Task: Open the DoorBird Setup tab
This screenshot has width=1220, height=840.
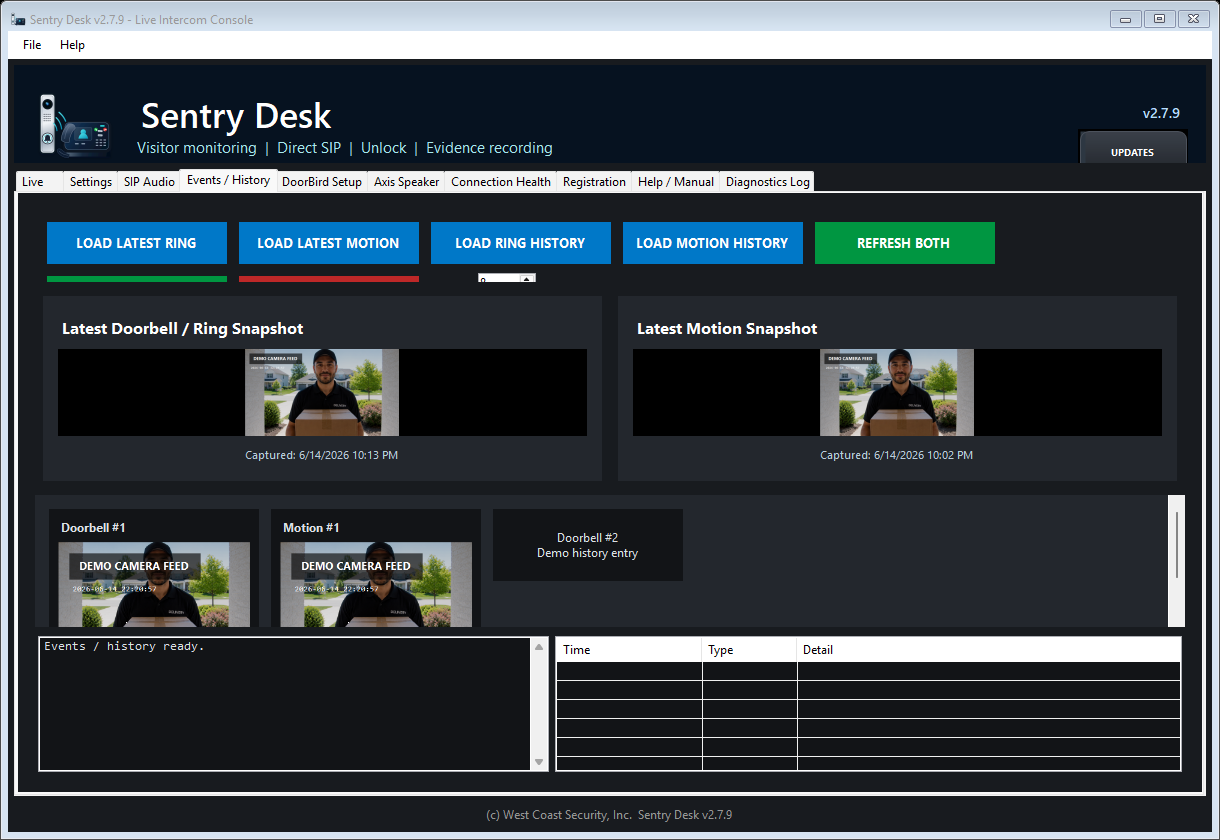Action: 322,182
